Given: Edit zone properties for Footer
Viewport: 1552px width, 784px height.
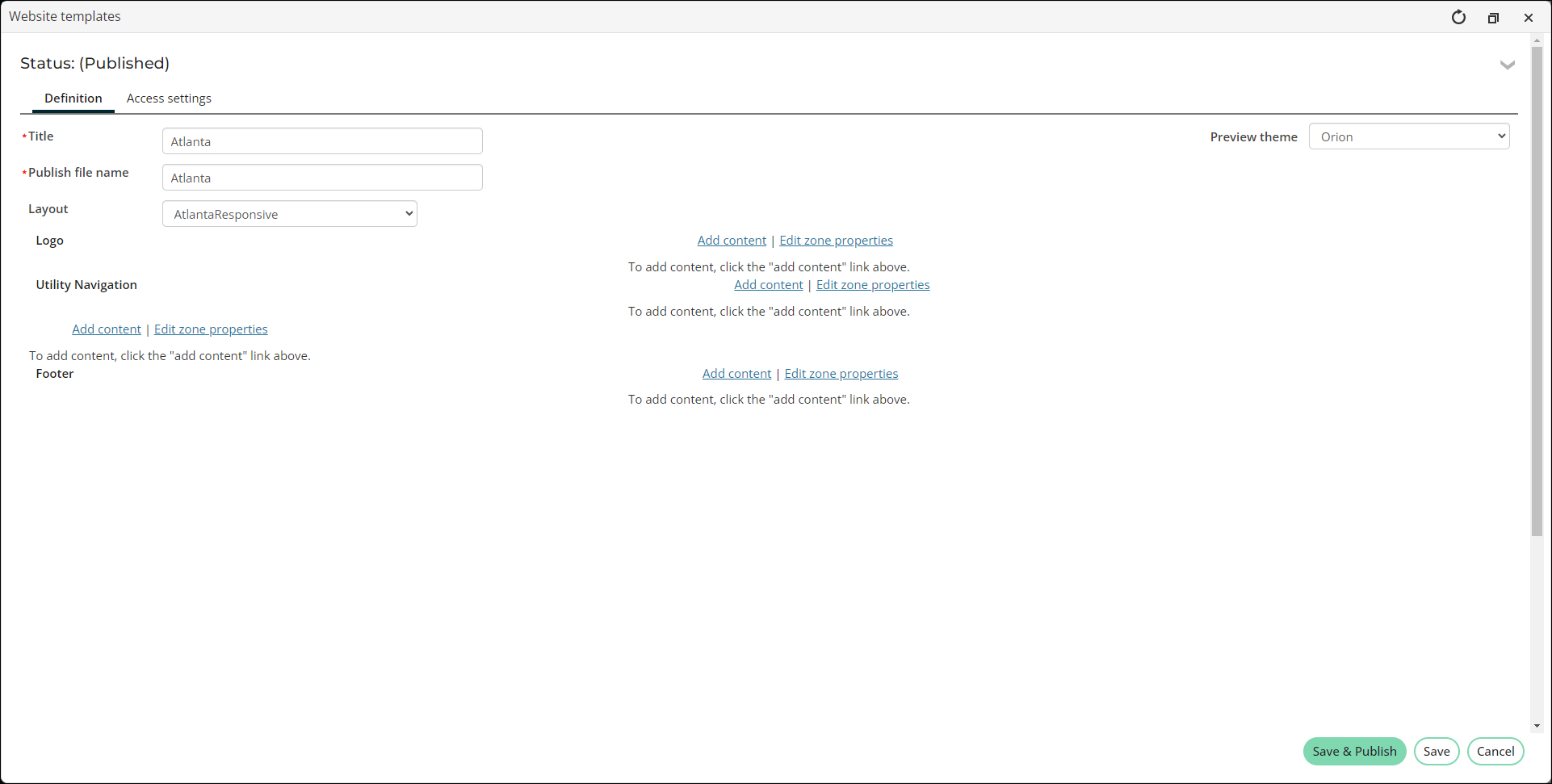Looking at the screenshot, I should pos(841,374).
